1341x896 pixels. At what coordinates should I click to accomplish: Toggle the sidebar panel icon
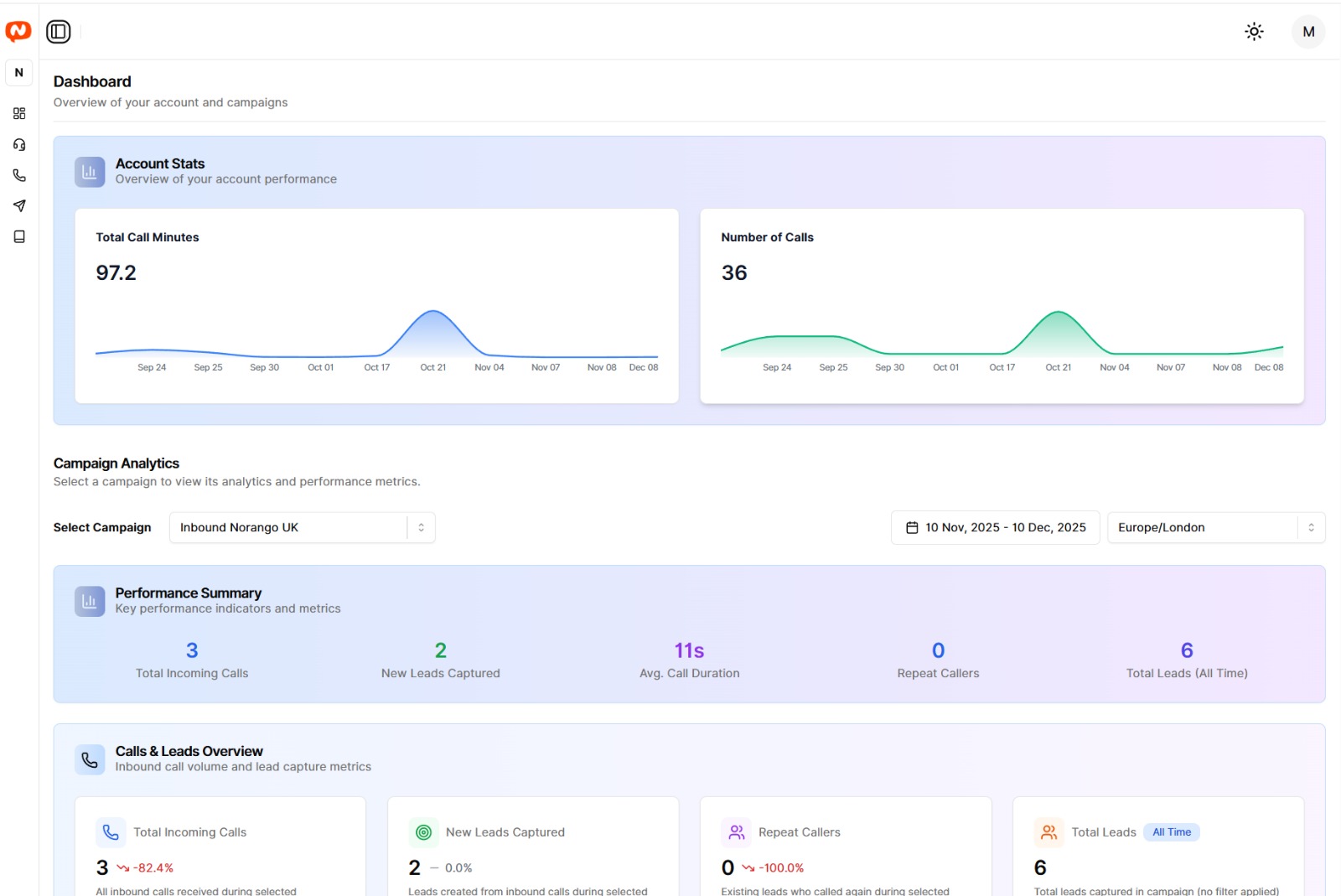pos(59,32)
